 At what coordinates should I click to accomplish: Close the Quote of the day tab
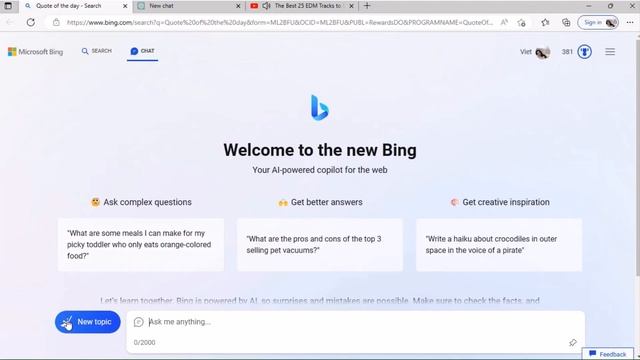click(x=125, y=6)
